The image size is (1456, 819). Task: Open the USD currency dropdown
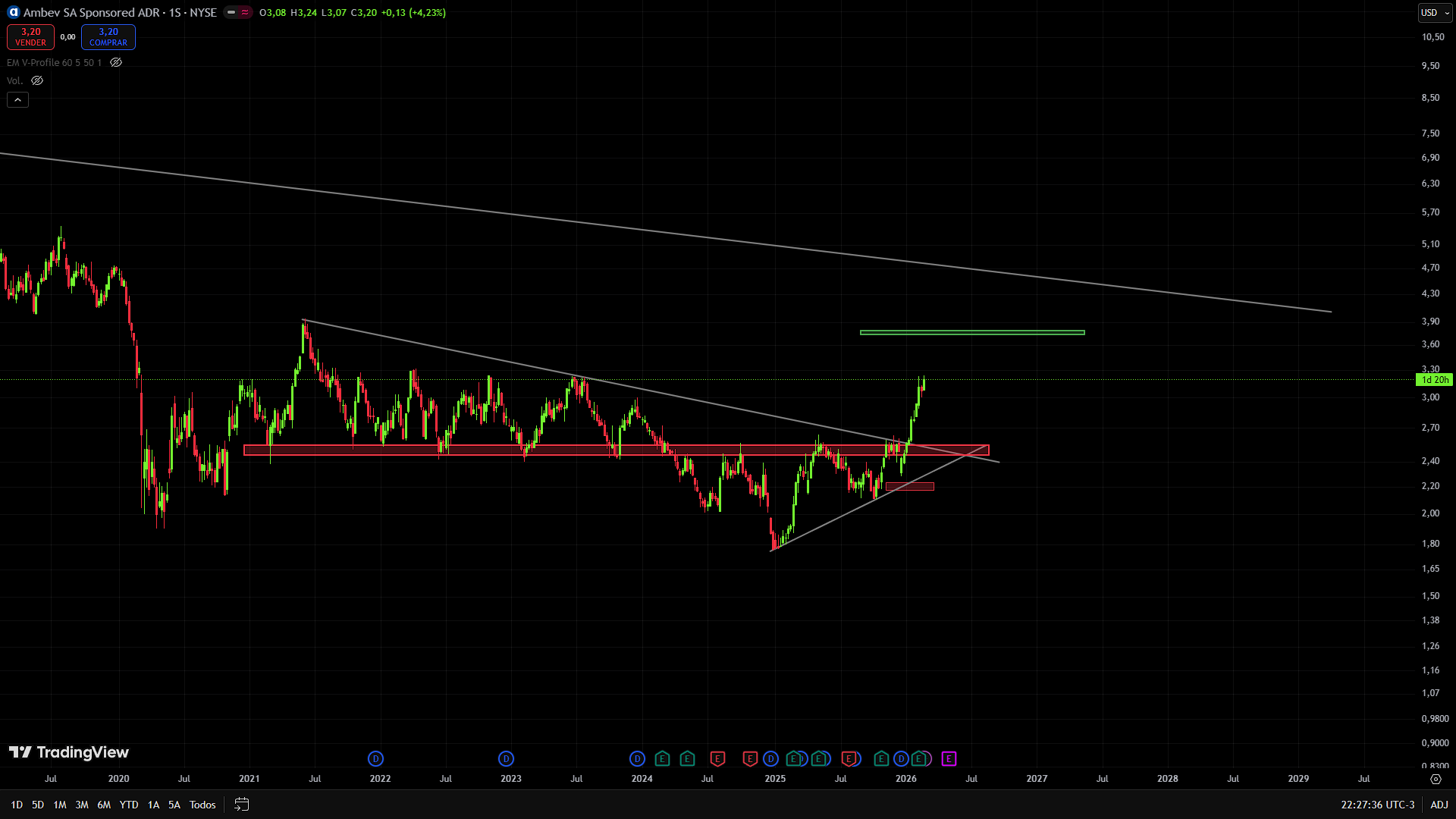tap(1435, 12)
